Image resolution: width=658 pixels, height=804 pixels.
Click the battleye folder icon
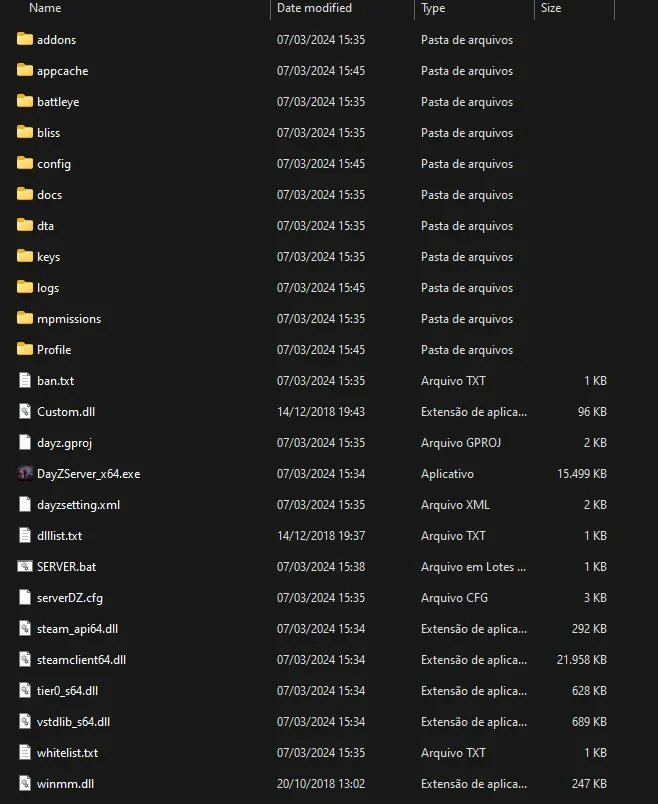point(25,101)
